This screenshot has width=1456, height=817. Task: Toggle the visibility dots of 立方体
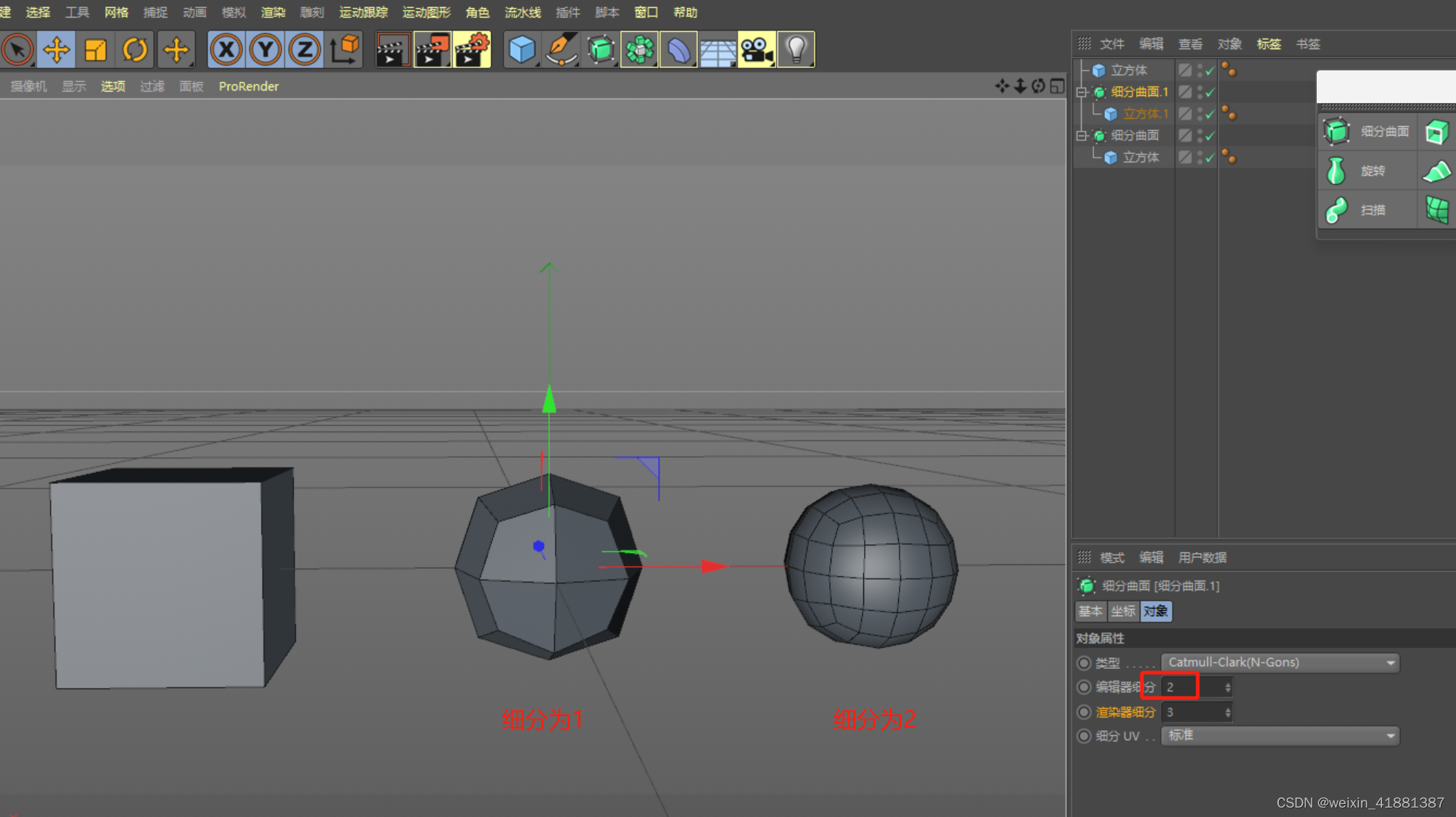pyautogui.click(x=1198, y=70)
